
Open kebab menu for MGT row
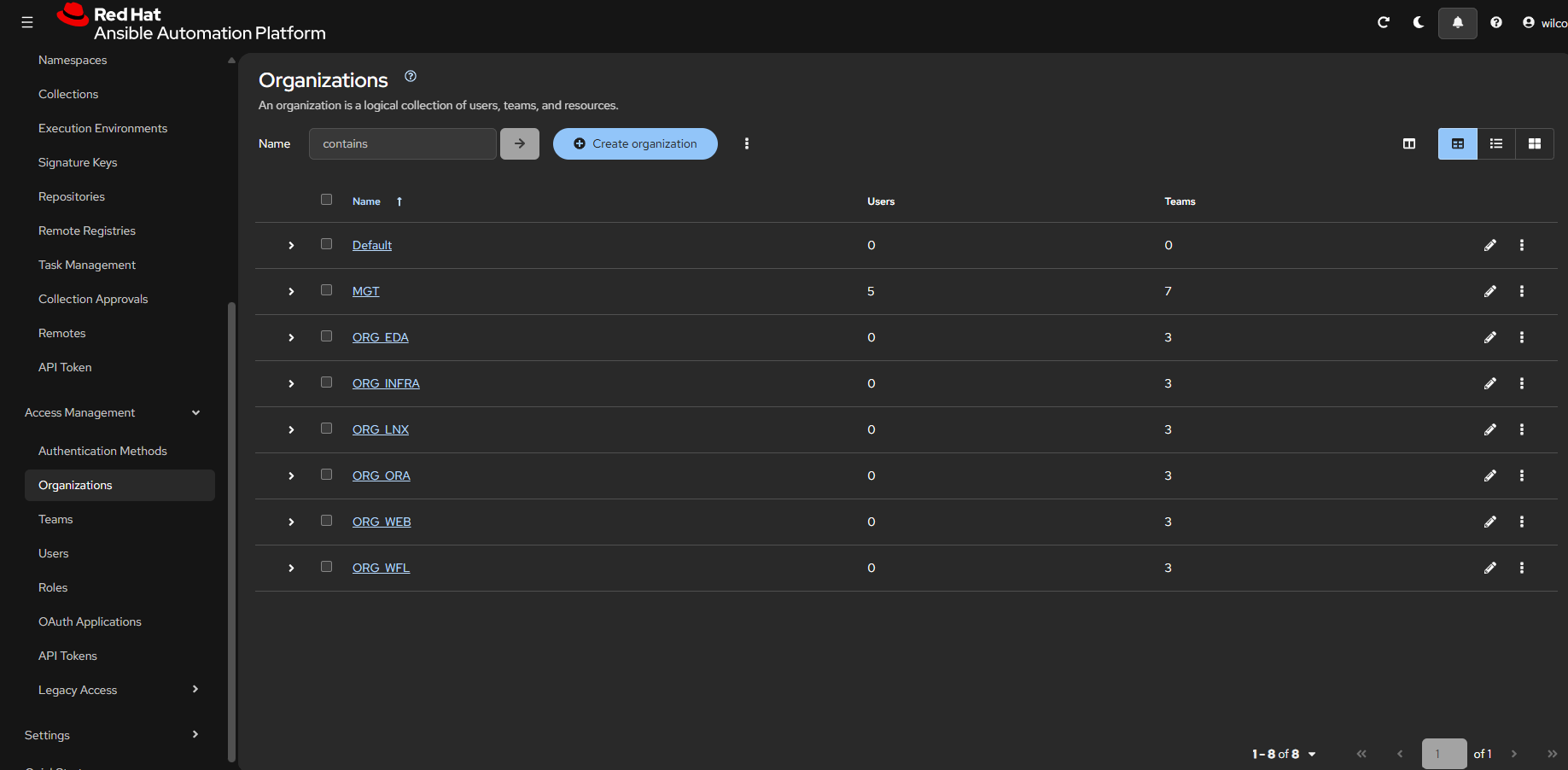pos(1522,291)
